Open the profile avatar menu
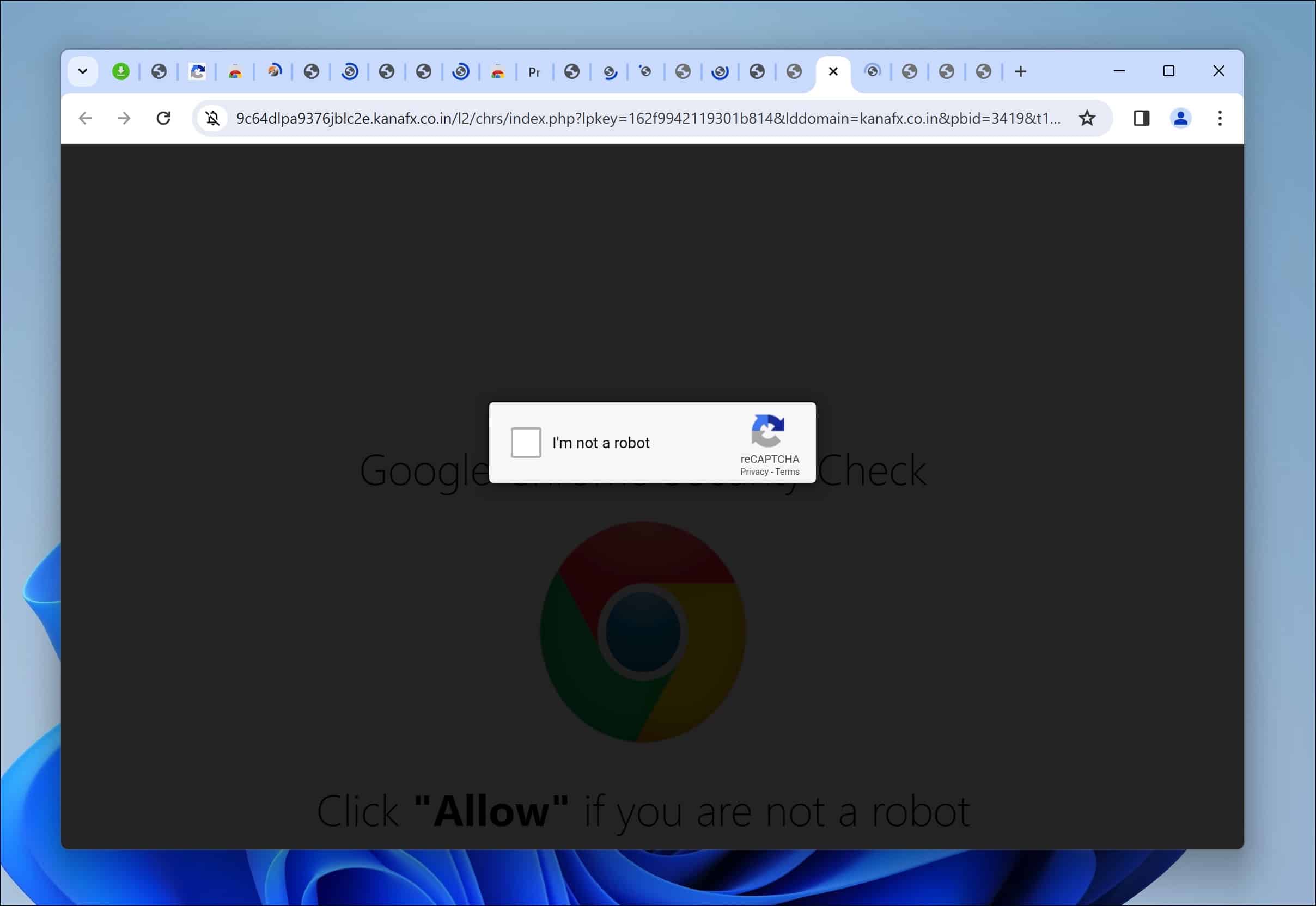 (1180, 118)
